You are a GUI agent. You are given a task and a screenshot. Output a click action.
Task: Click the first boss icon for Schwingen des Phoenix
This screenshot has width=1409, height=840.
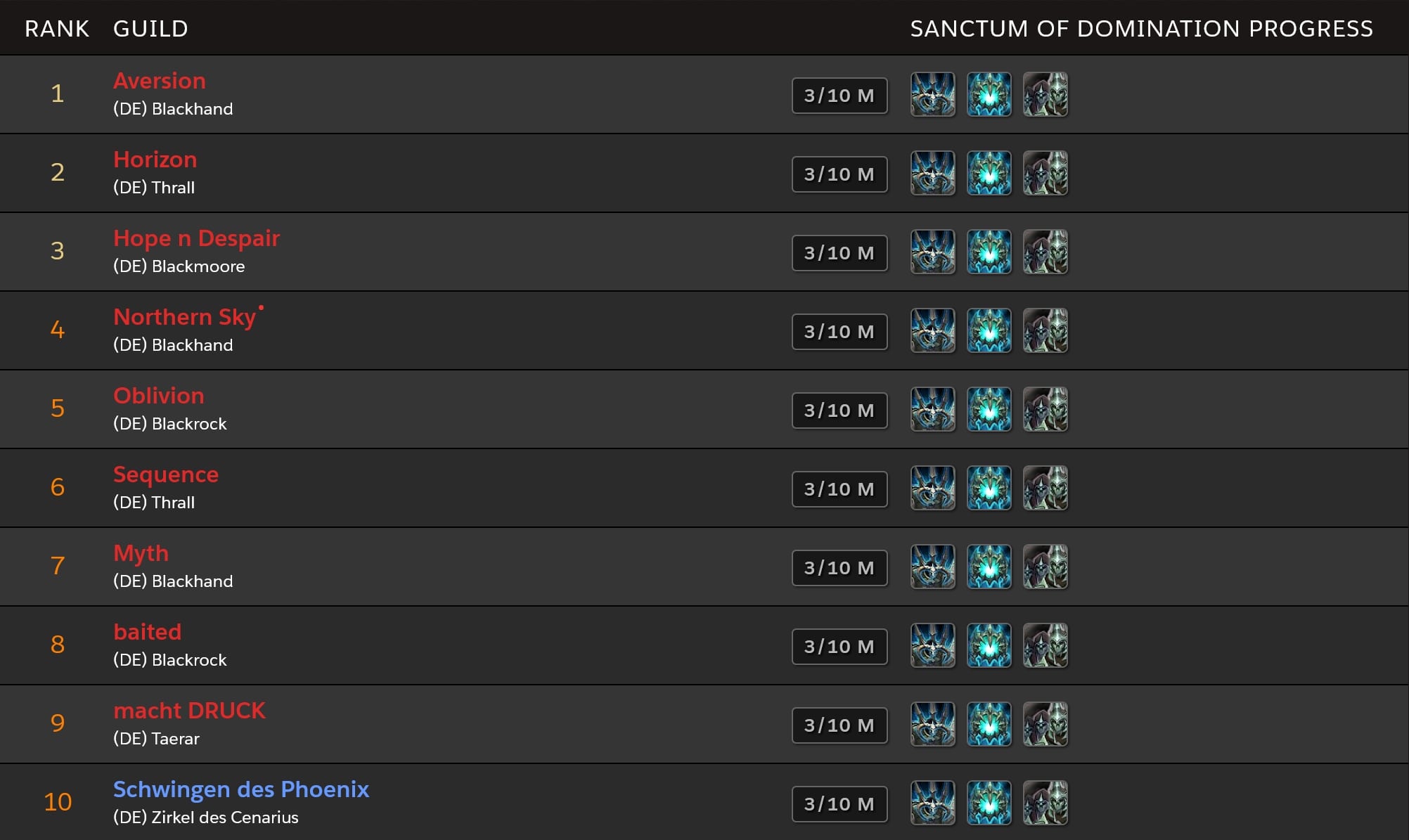tap(933, 803)
